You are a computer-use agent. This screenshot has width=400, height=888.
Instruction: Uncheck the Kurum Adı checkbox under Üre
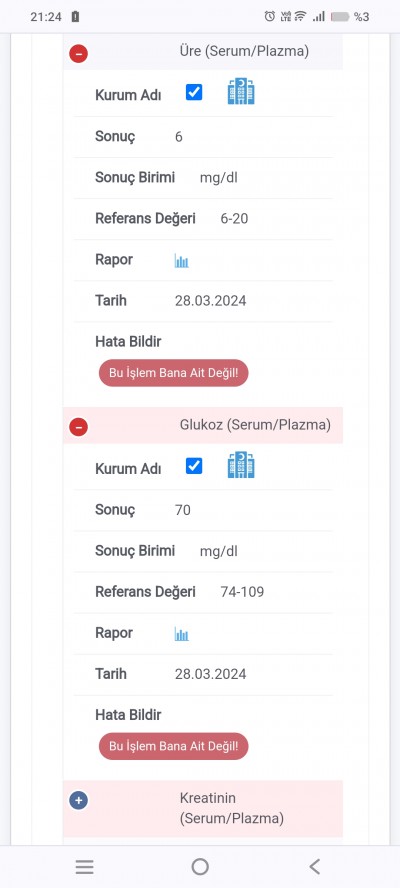[x=194, y=92]
